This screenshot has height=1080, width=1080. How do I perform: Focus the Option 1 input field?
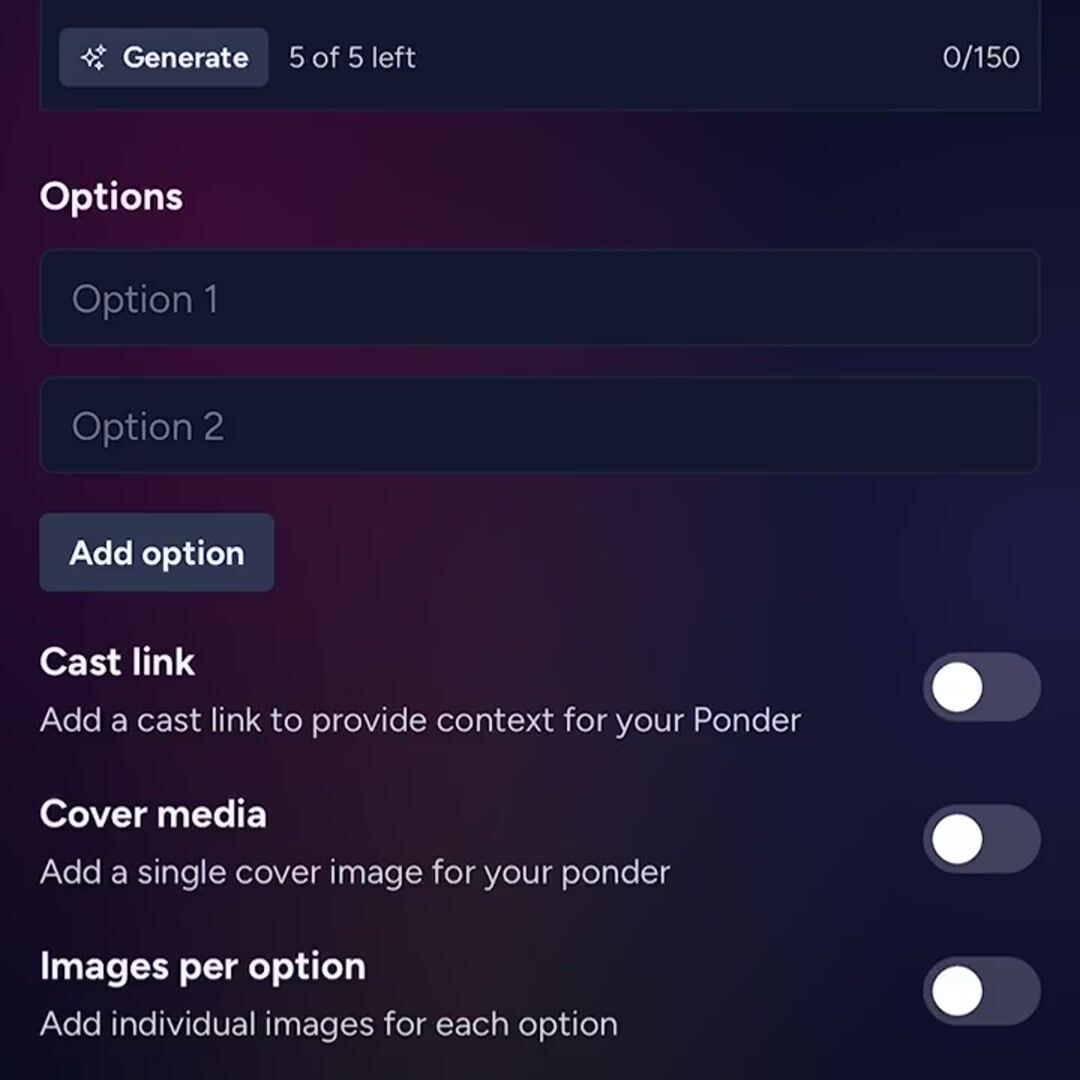pyautogui.click(x=540, y=299)
